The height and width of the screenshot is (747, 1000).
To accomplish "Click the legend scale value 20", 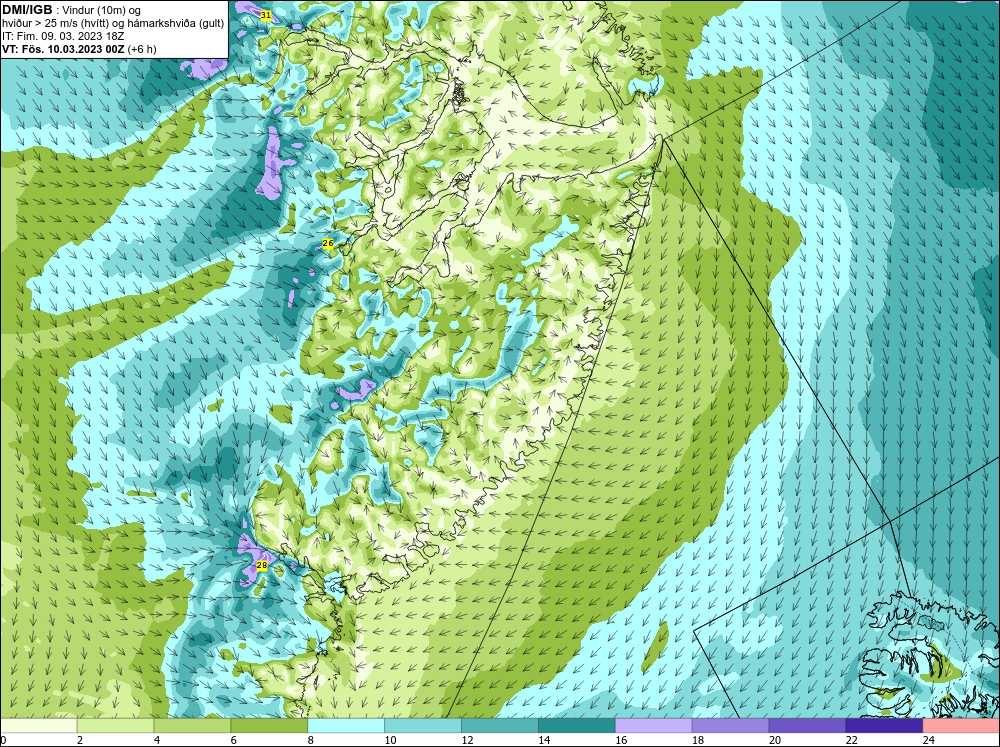I will (774, 740).
